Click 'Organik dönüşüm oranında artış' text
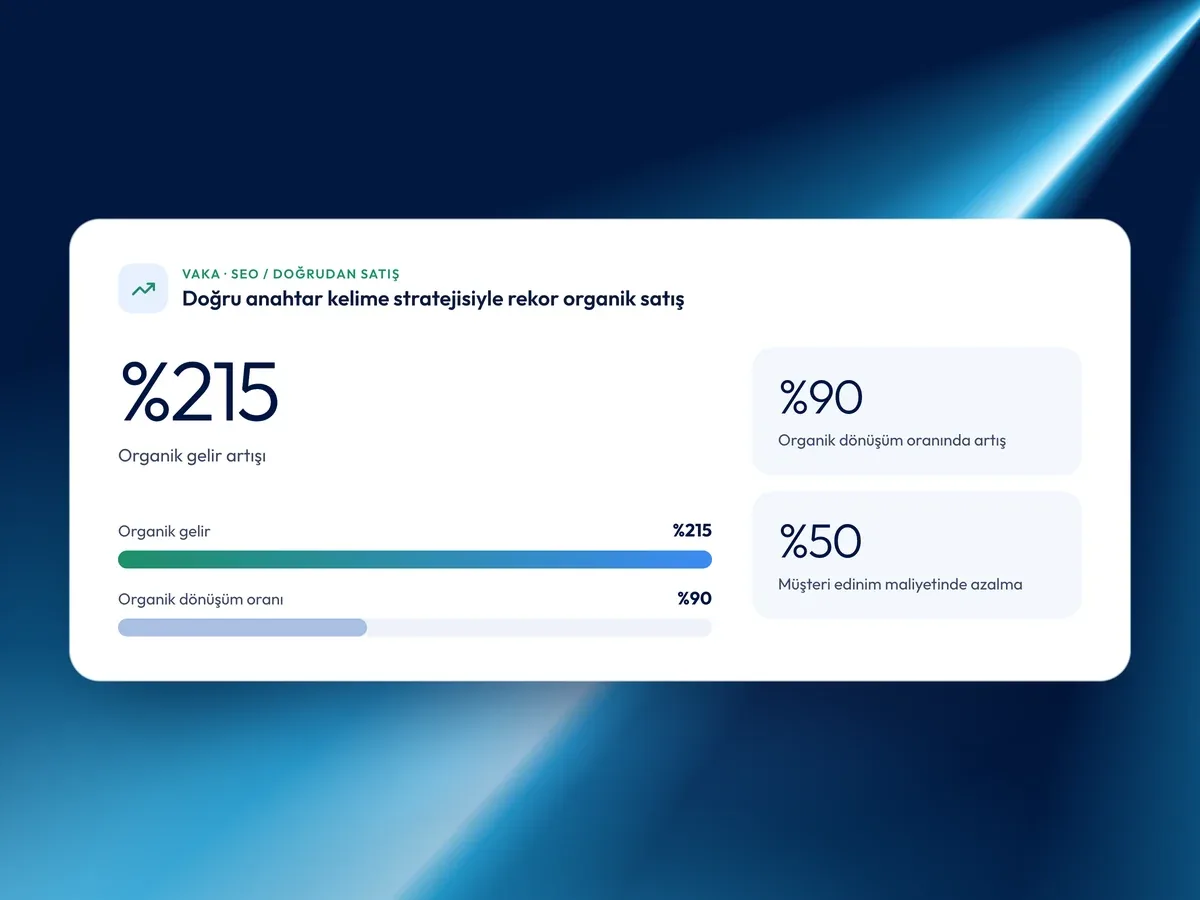Viewport: 1200px width, 900px height. coord(892,440)
